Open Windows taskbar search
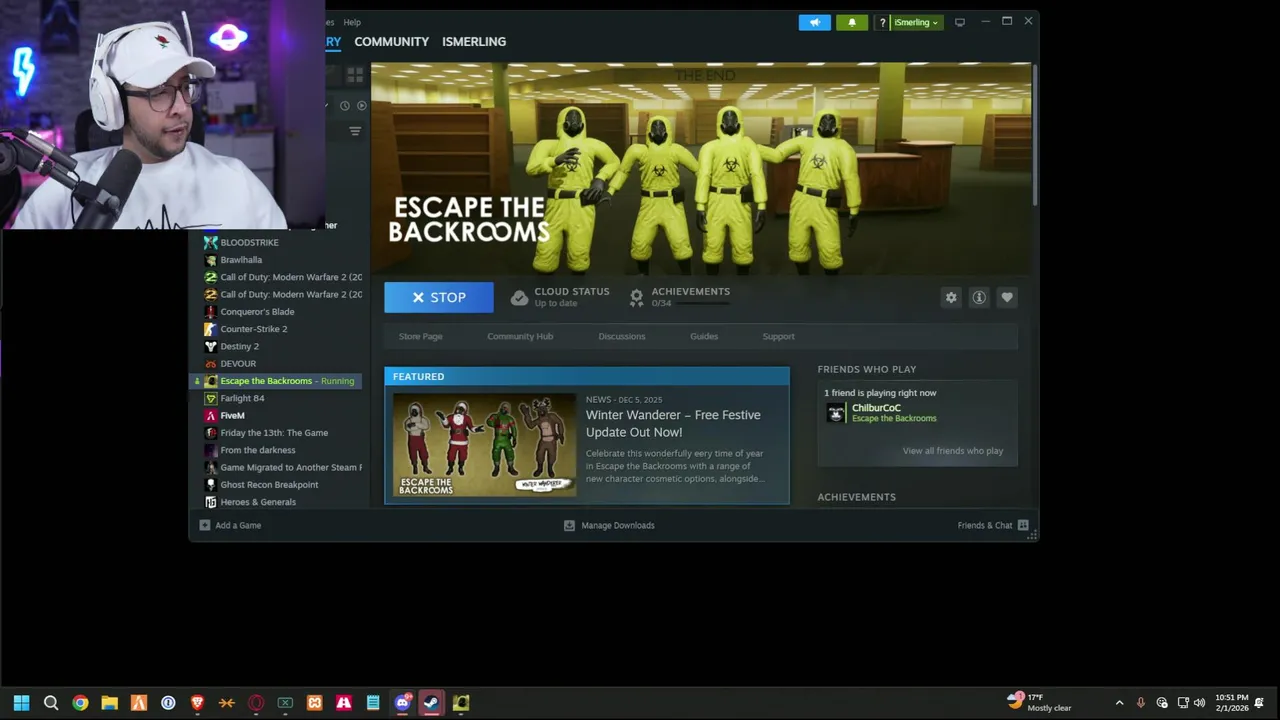 [51, 703]
